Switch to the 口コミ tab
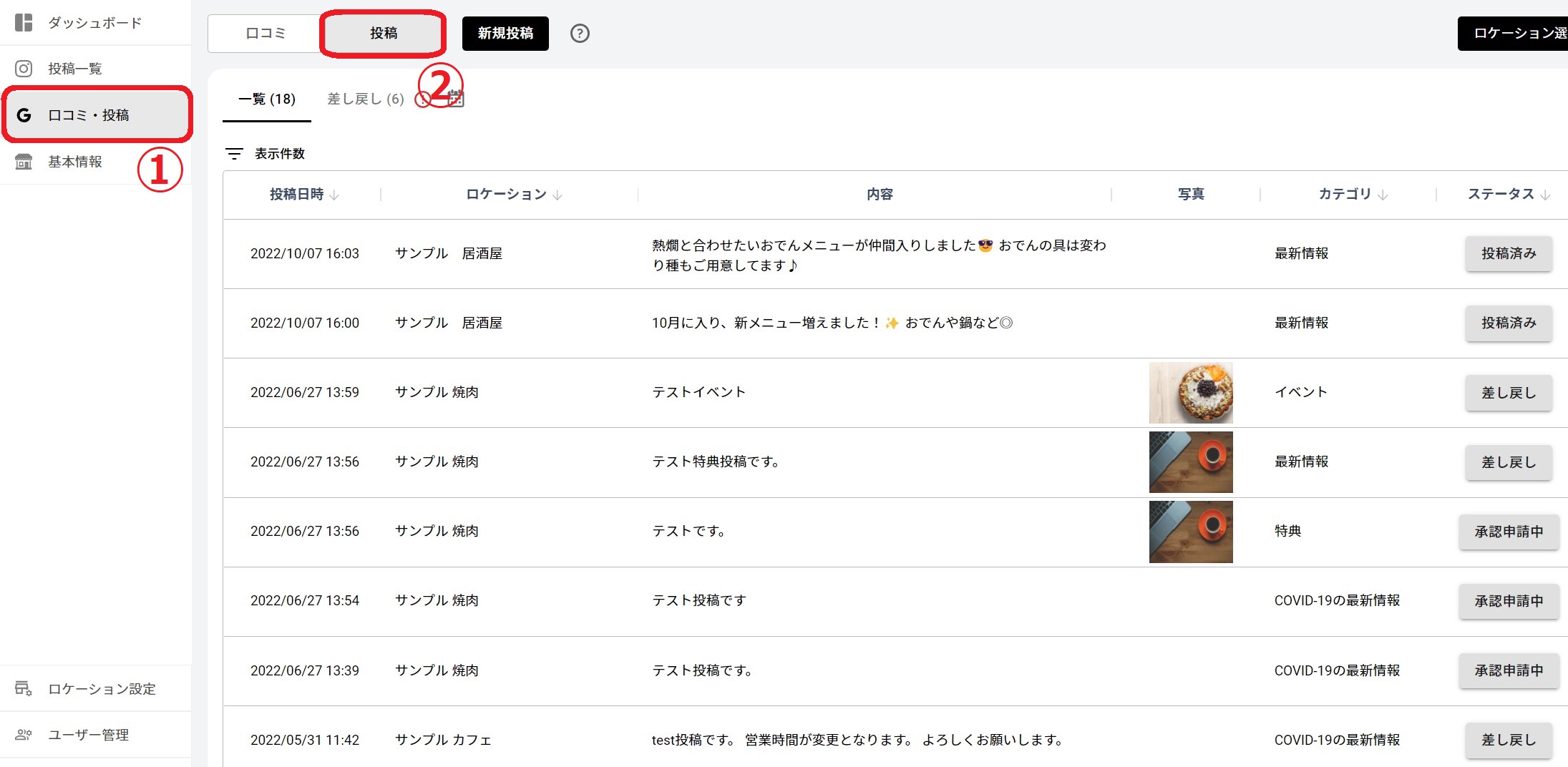1568x767 pixels. click(x=265, y=34)
